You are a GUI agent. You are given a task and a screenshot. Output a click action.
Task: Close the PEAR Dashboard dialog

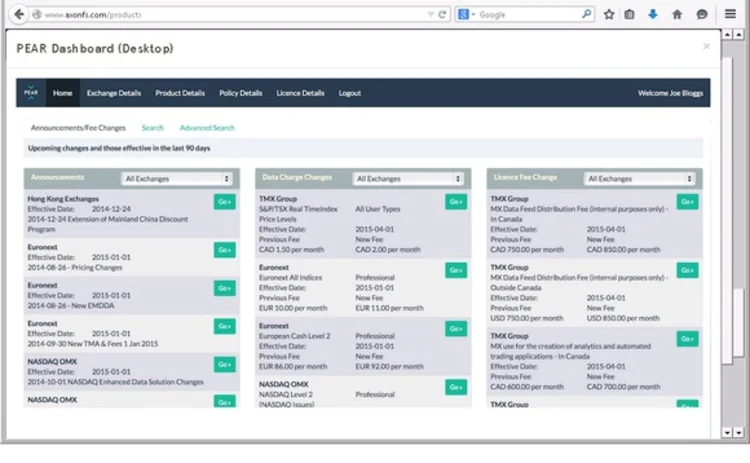pyautogui.click(x=706, y=46)
